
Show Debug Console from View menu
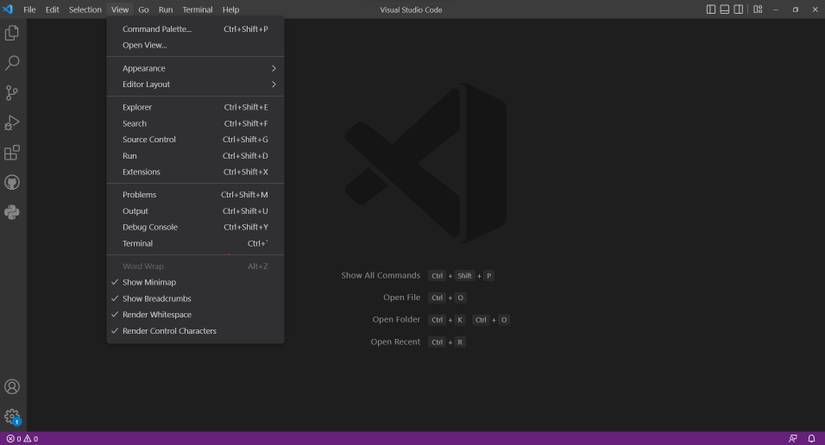[x=195, y=227]
